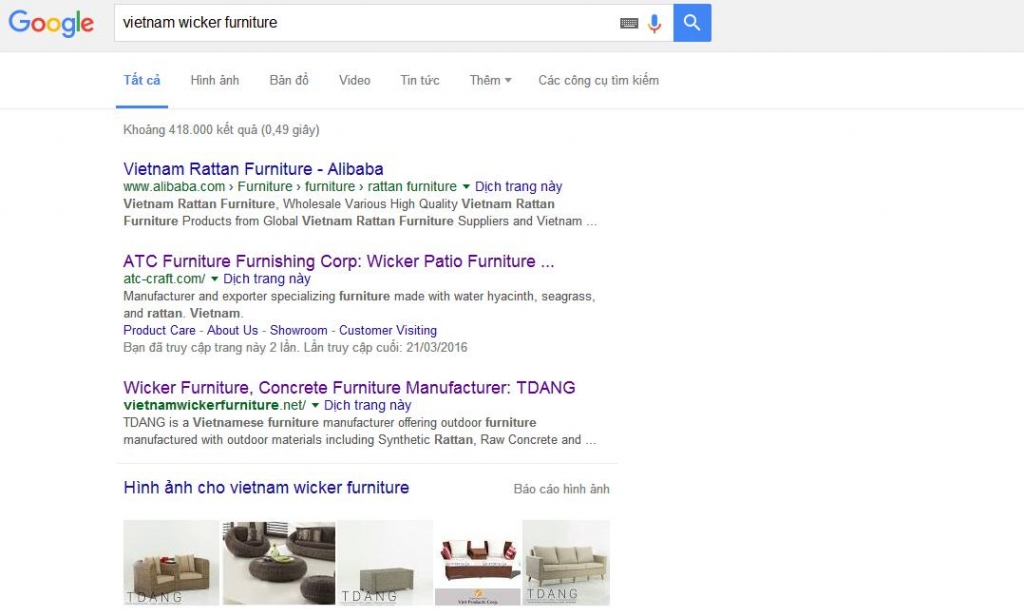Open the Product Care sitelink
The height and width of the screenshot is (616, 1024).
[x=159, y=330]
